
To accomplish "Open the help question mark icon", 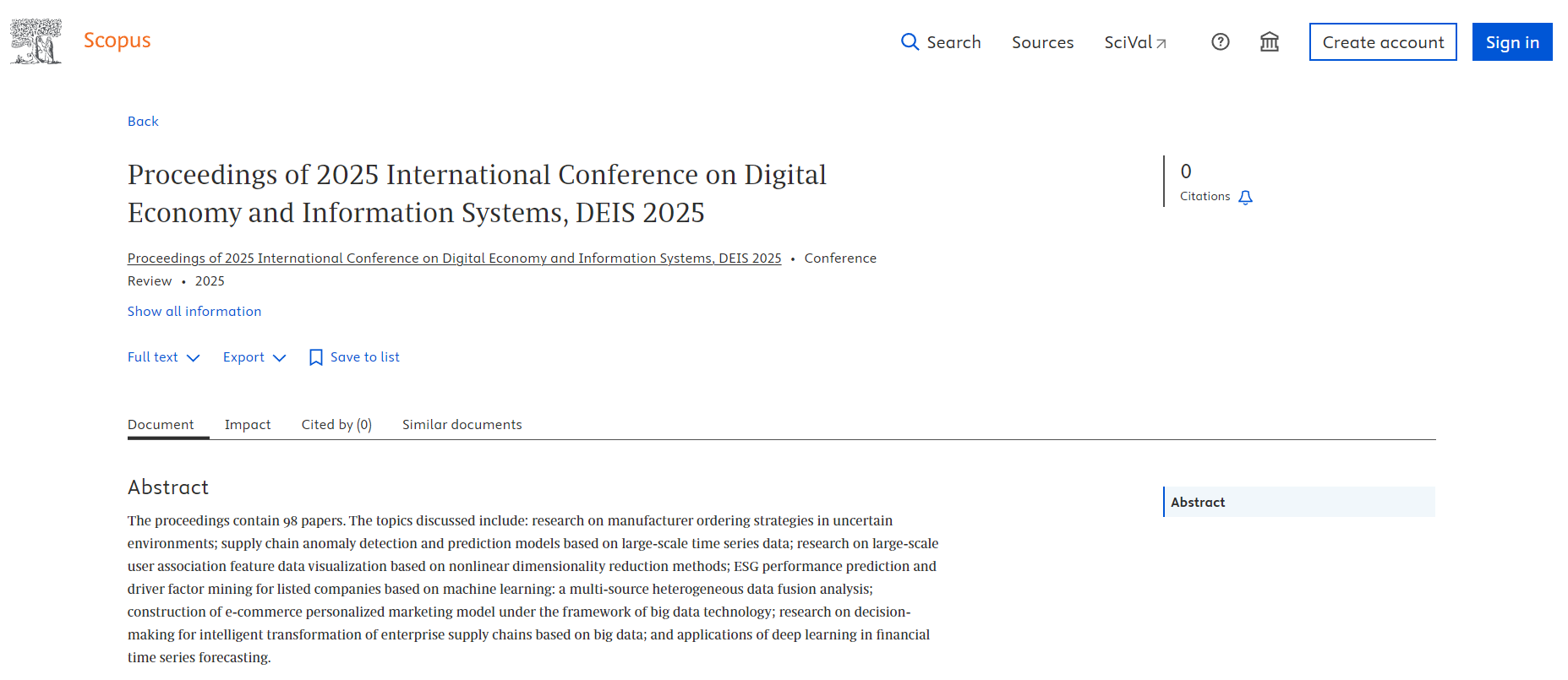I will pos(1220,42).
